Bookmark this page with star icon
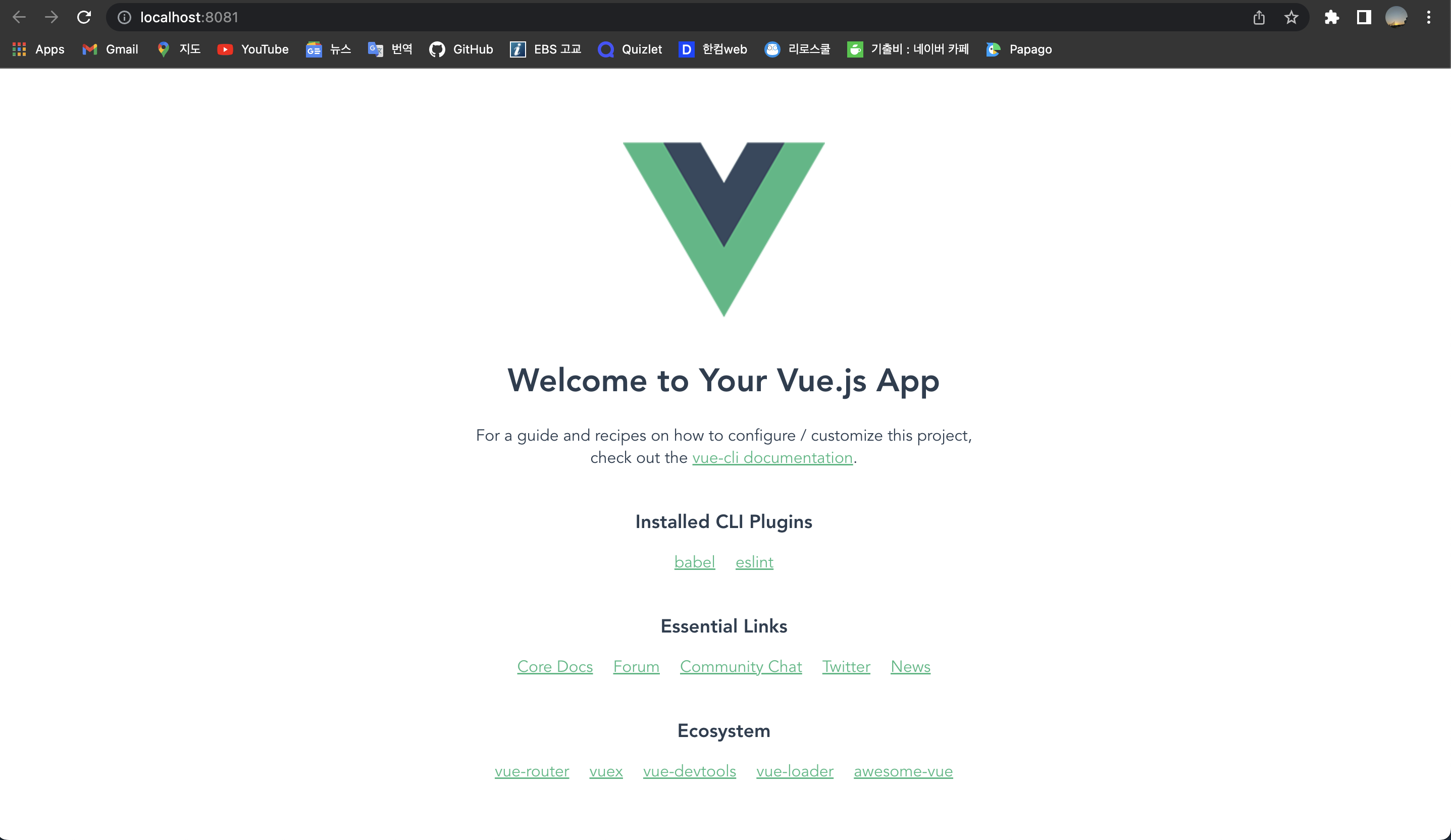The height and width of the screenshot is (840, 1451). pos(1291,17)
